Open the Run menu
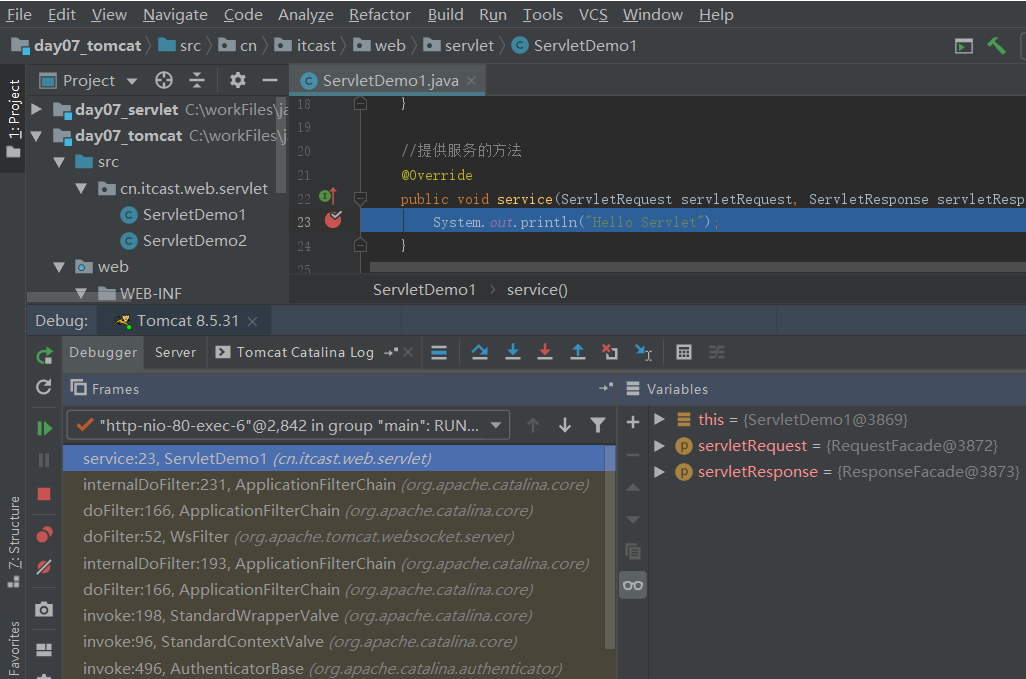This screenshot has height=679, width=1026. coord(493,14)
